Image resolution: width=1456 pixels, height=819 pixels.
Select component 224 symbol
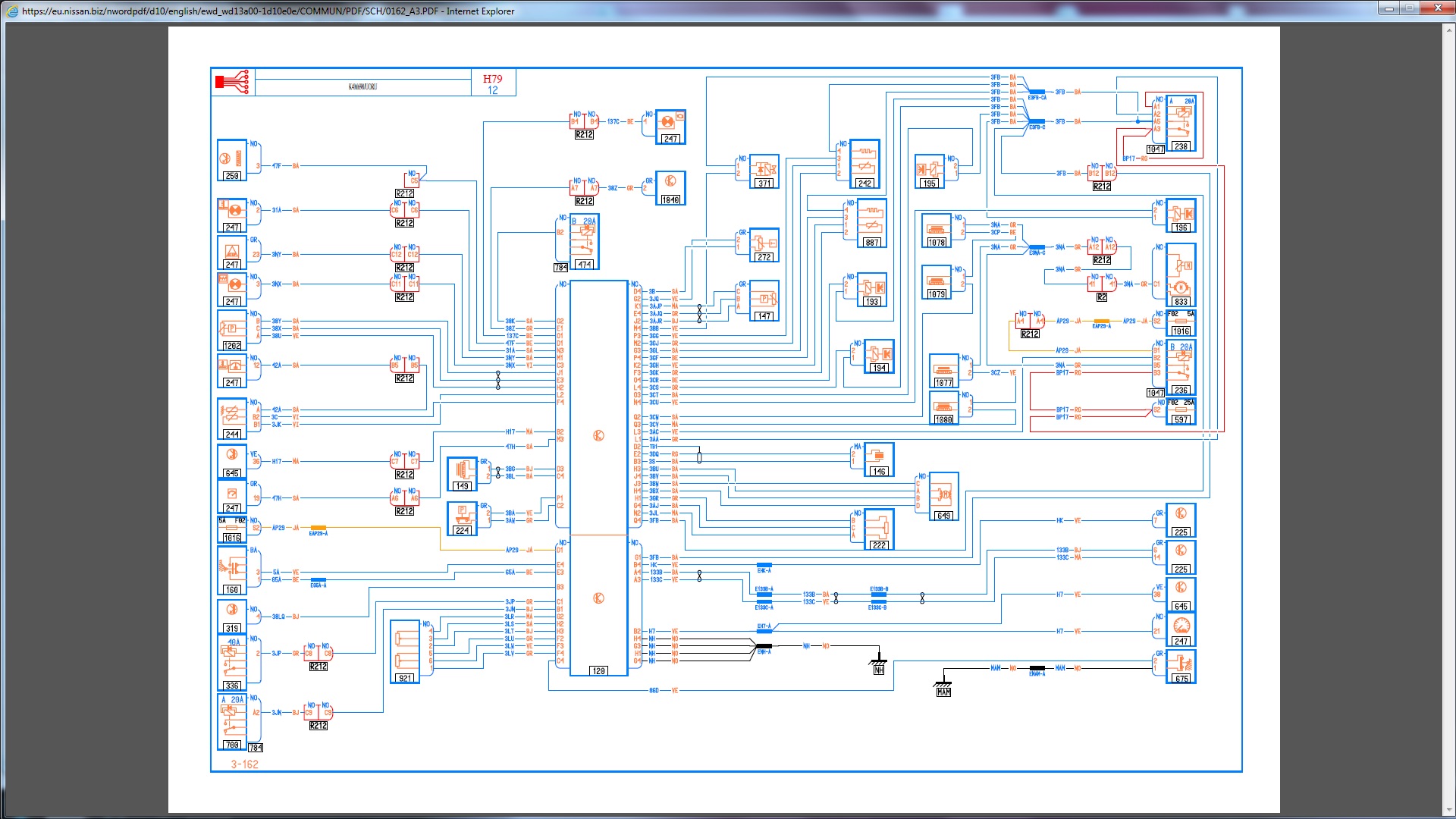(462, 519)
